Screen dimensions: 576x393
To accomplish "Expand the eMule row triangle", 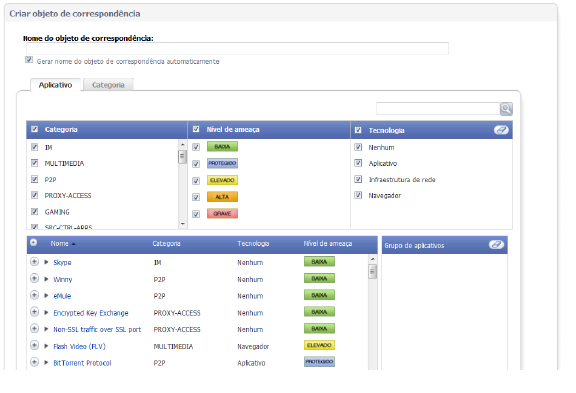I will coord(46,295).
